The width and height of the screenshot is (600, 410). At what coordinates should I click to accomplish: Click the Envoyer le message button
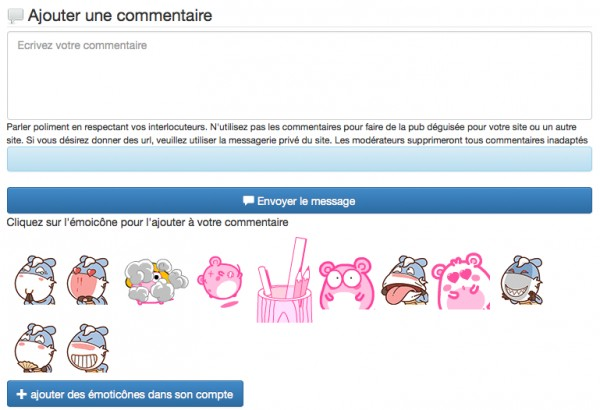click(x=299, y=200)
